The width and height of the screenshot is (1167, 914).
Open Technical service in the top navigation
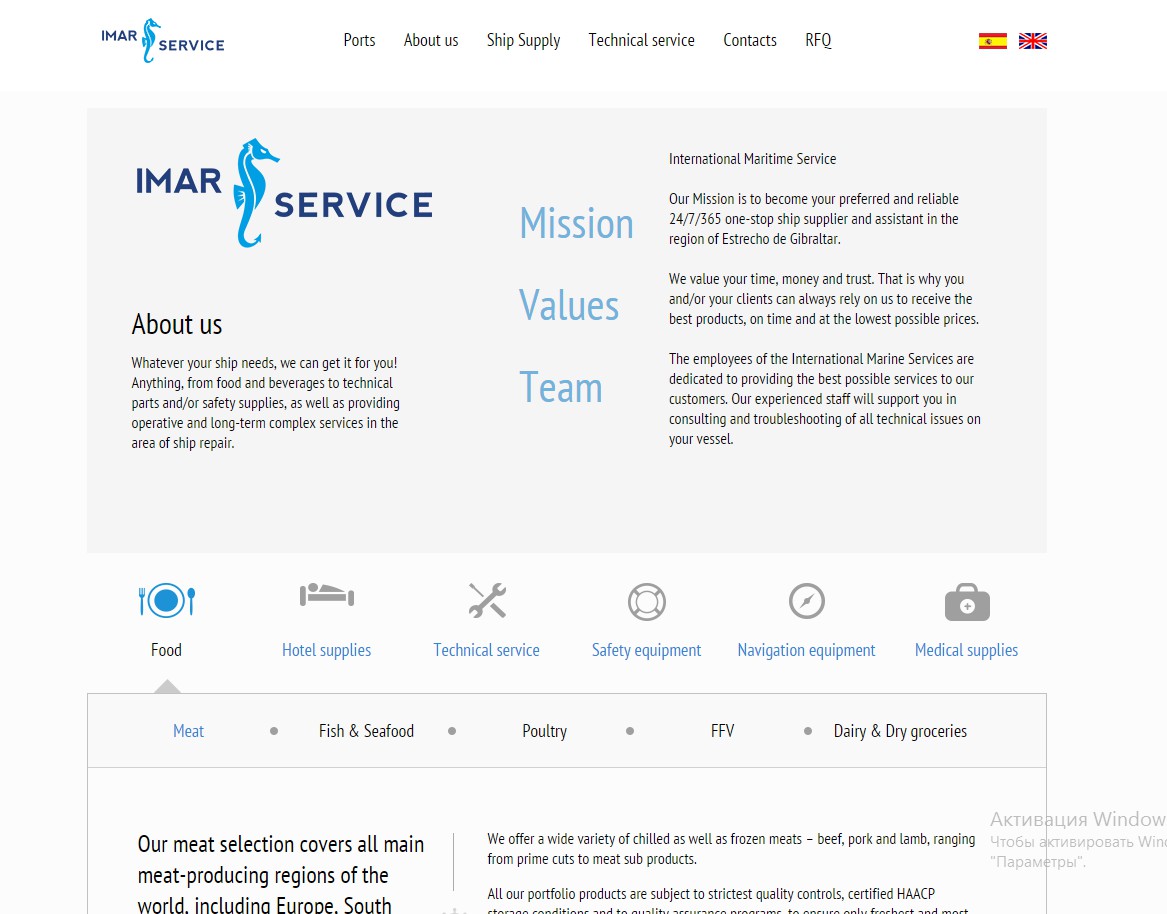[642, 40]
